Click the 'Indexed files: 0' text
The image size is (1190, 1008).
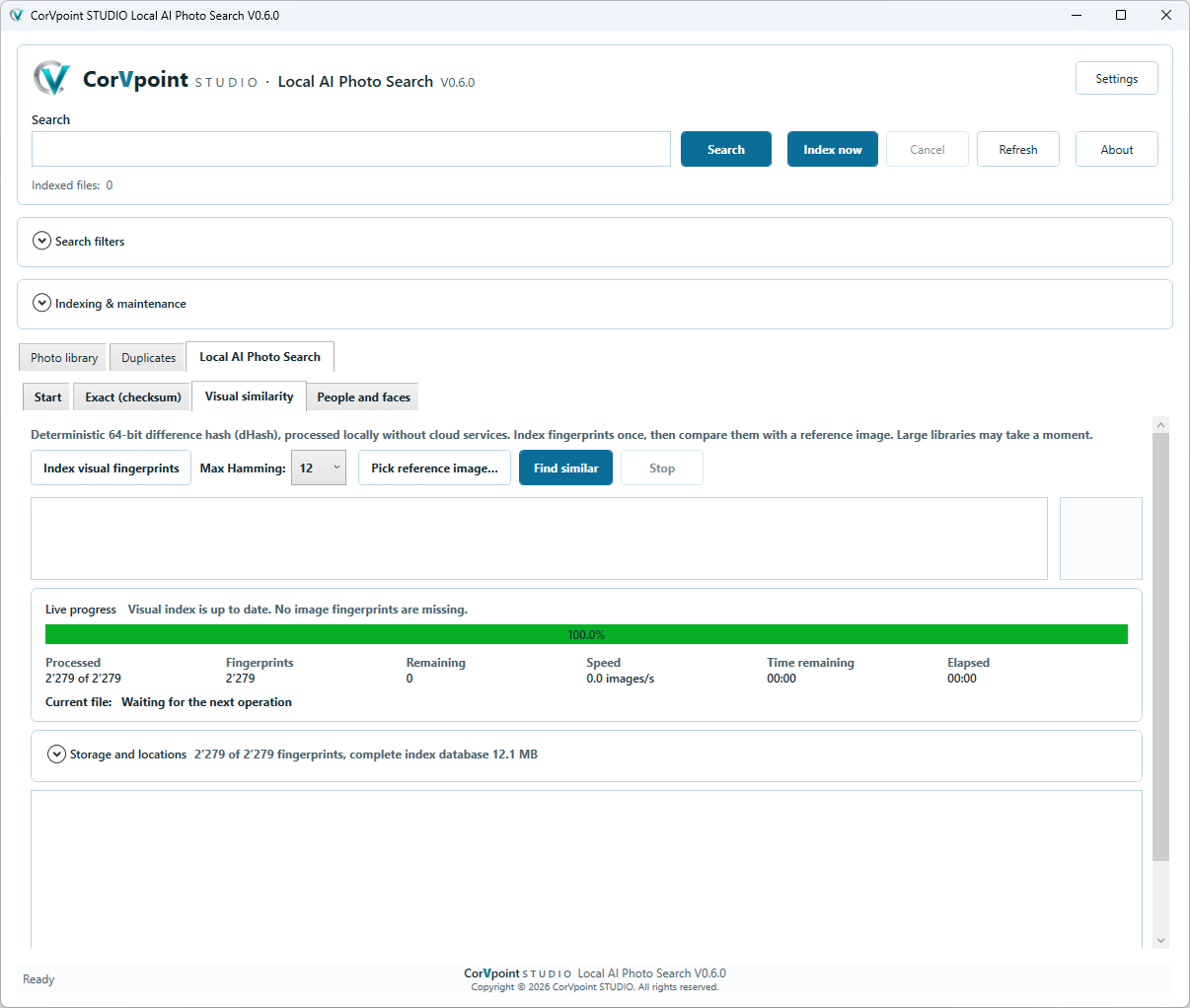[72, 184]
